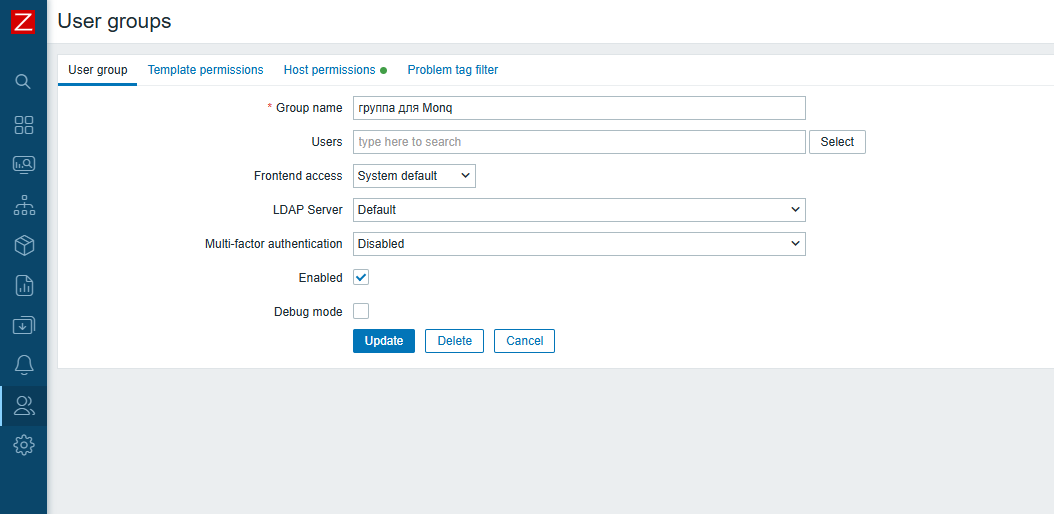Open the Alerts bell icon

pyautogui.click(x=23, y=365)
